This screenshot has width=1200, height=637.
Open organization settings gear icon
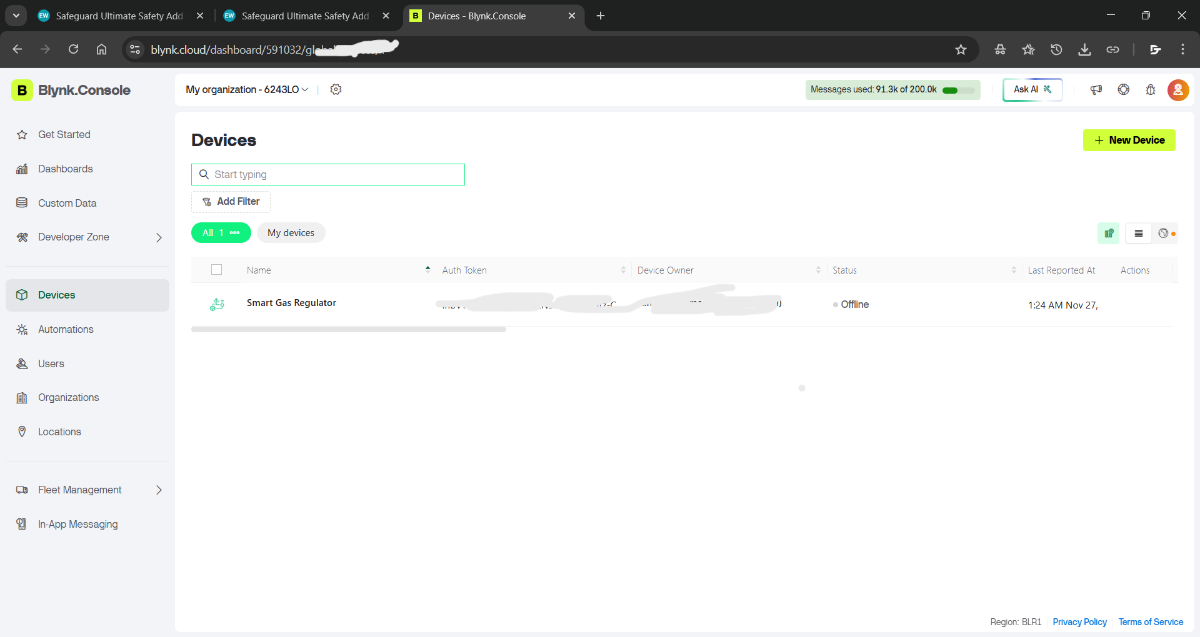pyautogui.click(x=336, y=90)
